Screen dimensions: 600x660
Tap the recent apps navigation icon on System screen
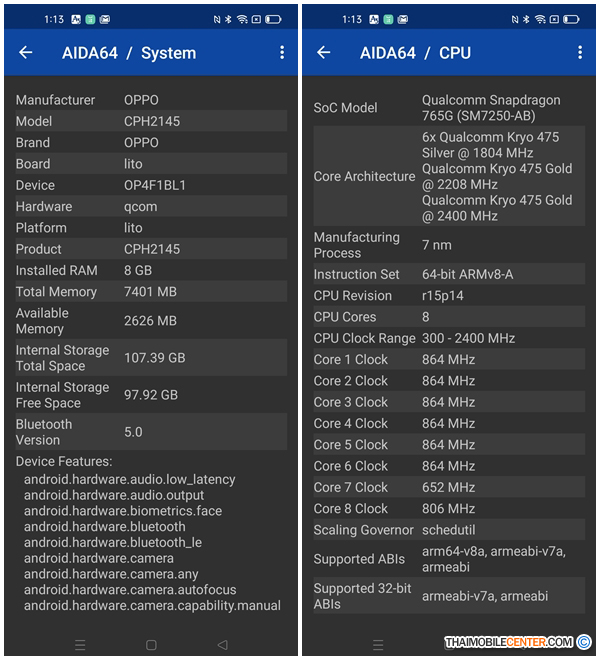[x=80, y=644]
